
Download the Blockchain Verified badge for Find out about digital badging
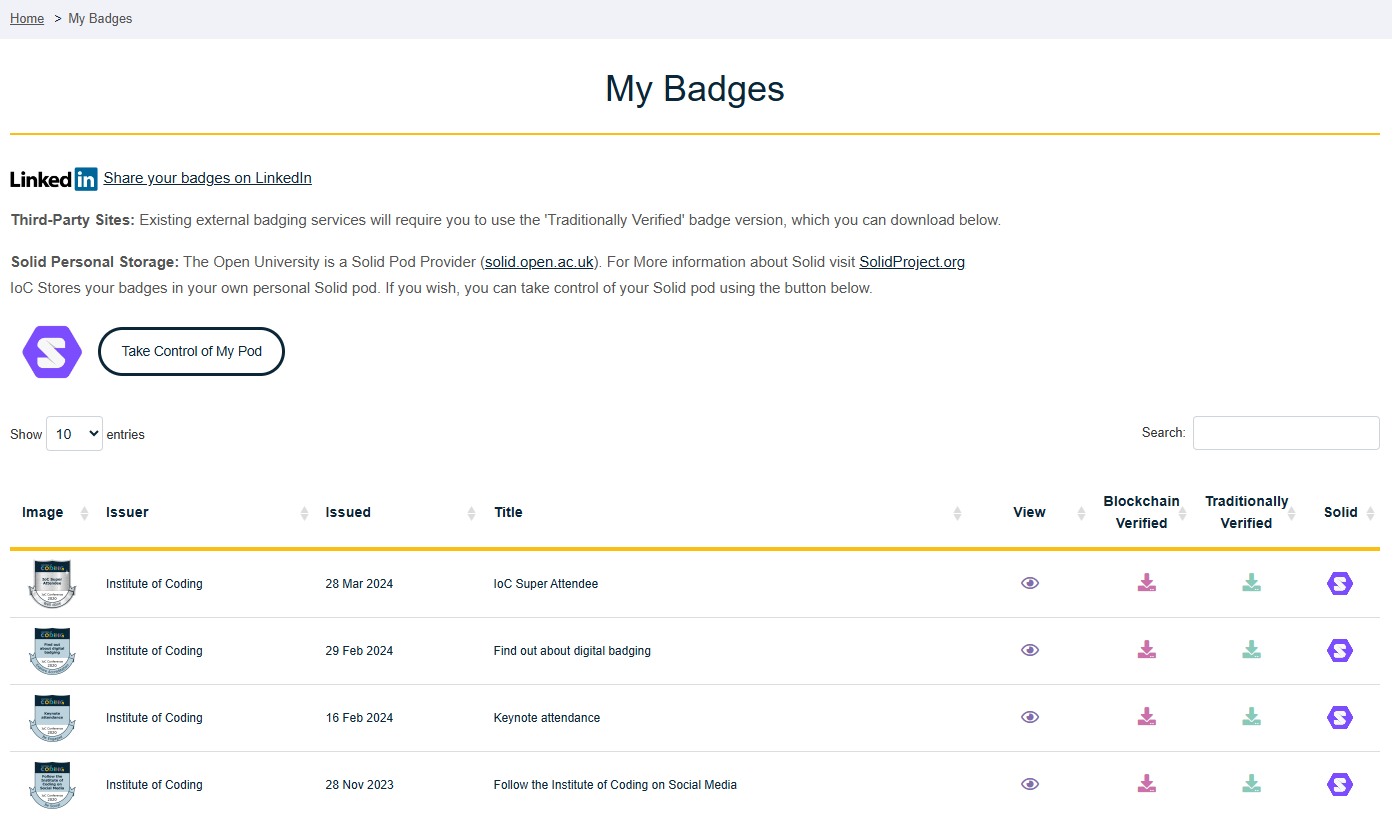[1146, 650]
